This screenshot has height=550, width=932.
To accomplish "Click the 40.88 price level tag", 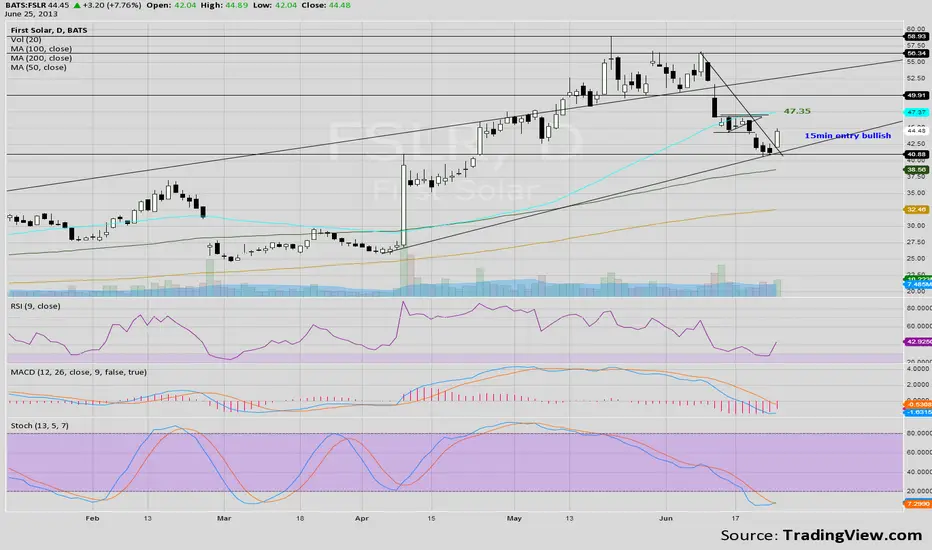I will pyautogui.click(x=916, y=154).
